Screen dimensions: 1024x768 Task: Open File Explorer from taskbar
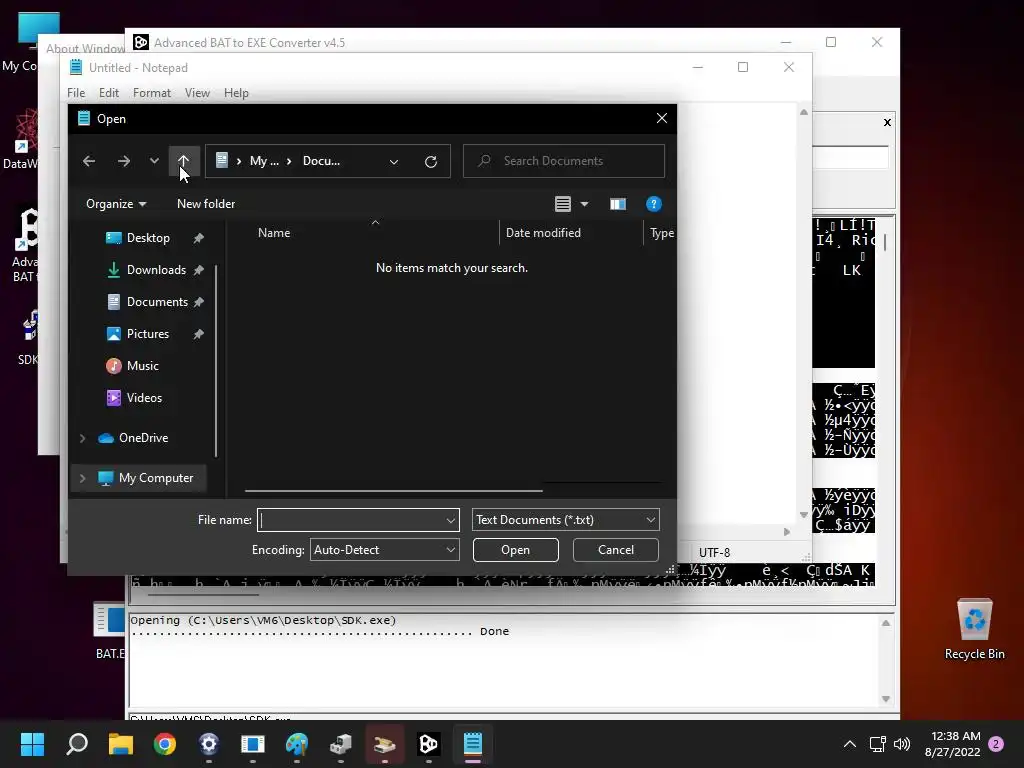[x=121, y=744]
